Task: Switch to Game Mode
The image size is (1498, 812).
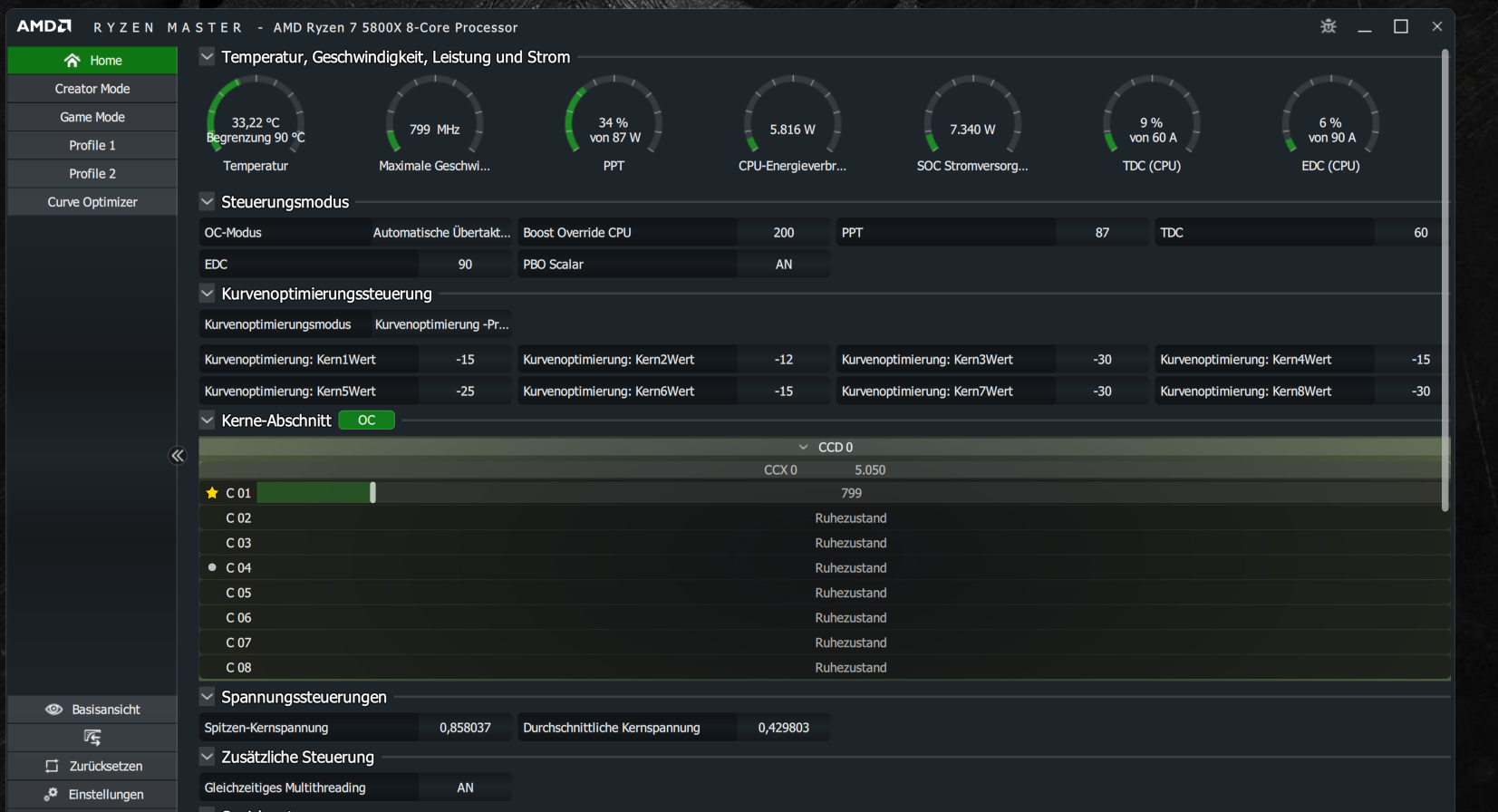Action: (92, 117)
